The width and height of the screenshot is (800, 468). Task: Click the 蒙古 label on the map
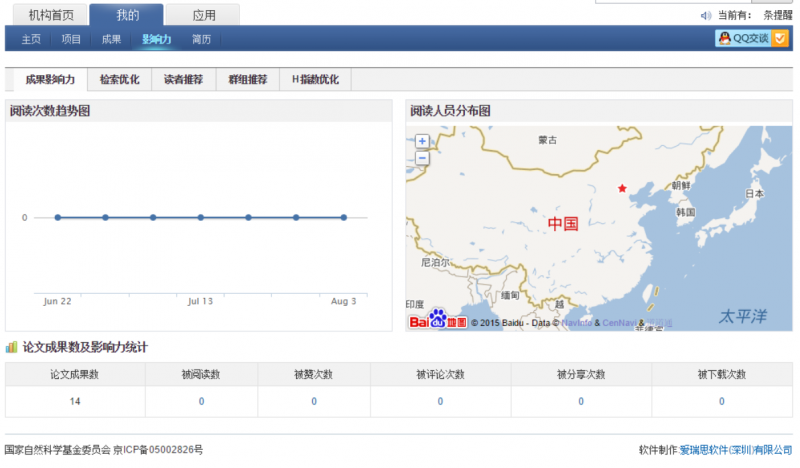547,140
